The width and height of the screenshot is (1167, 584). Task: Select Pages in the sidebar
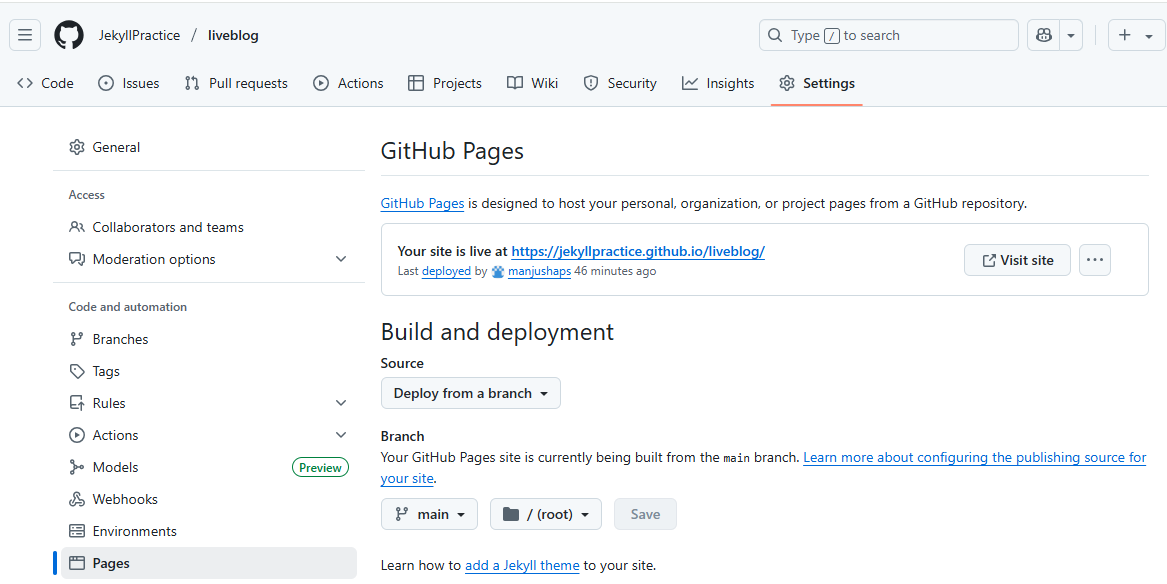(x=208, y=563)
